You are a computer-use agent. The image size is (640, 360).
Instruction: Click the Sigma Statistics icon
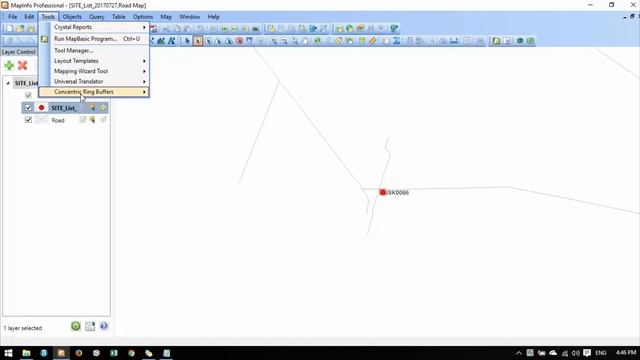[x=396, y=41]
